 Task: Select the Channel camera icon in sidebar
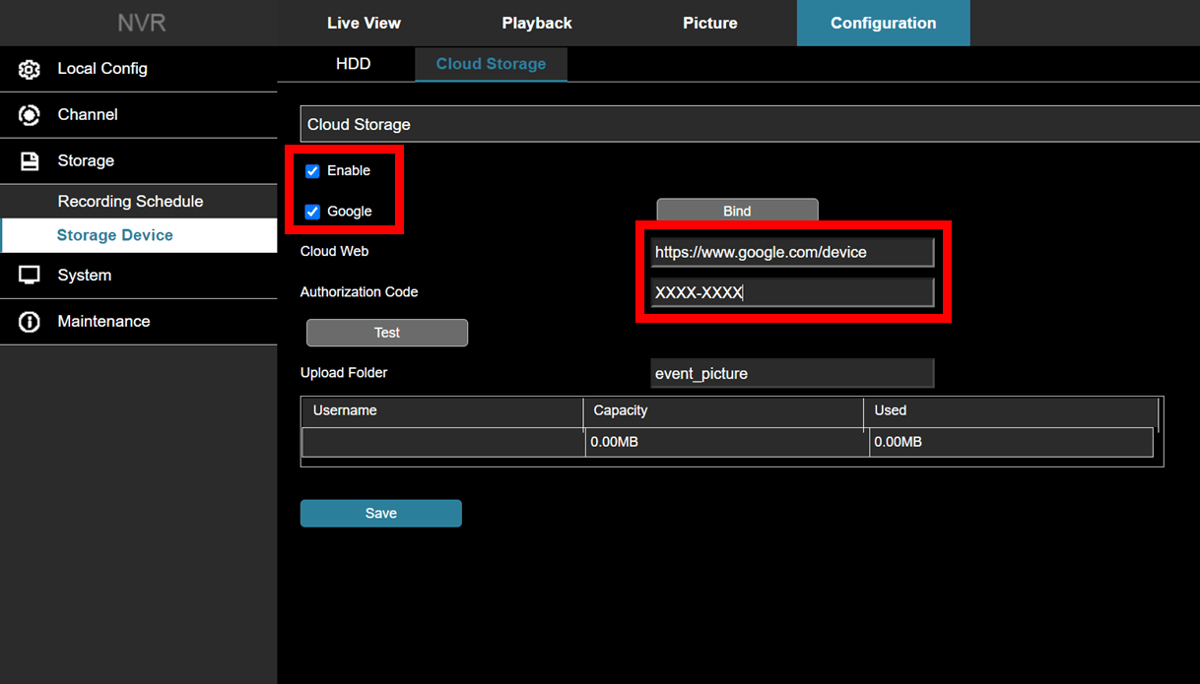point(28,115)
